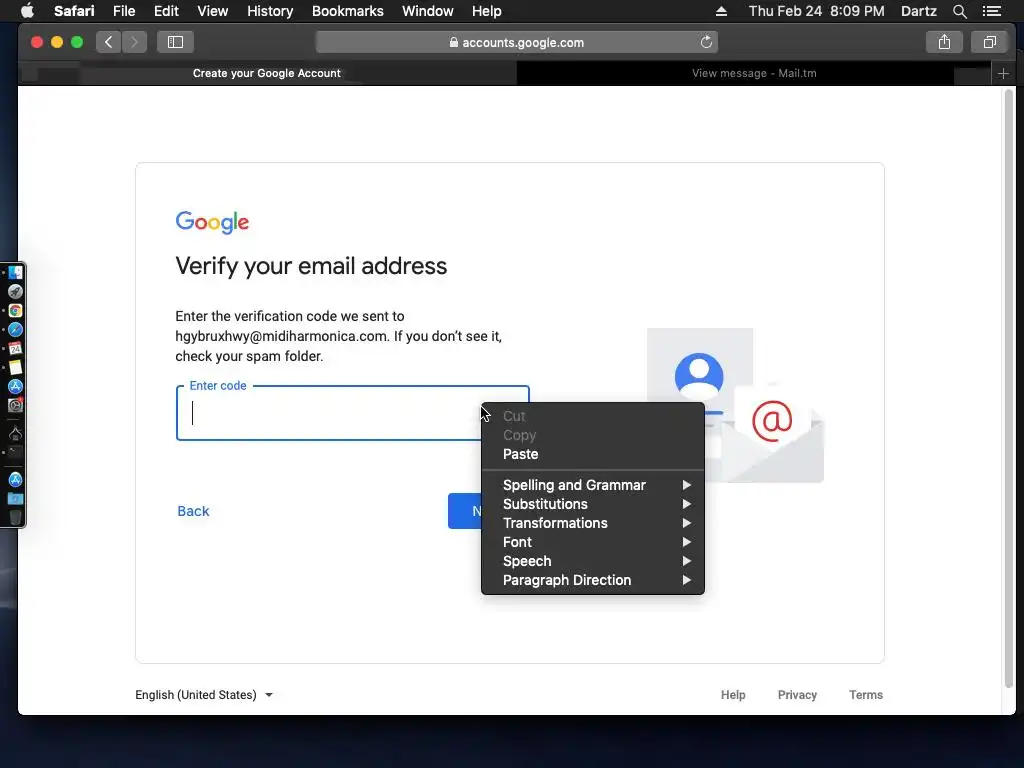The height and width of the screenshot is (768, 1024).
Task: Show all tabs overview button
Action: click(x=989, y=42)
